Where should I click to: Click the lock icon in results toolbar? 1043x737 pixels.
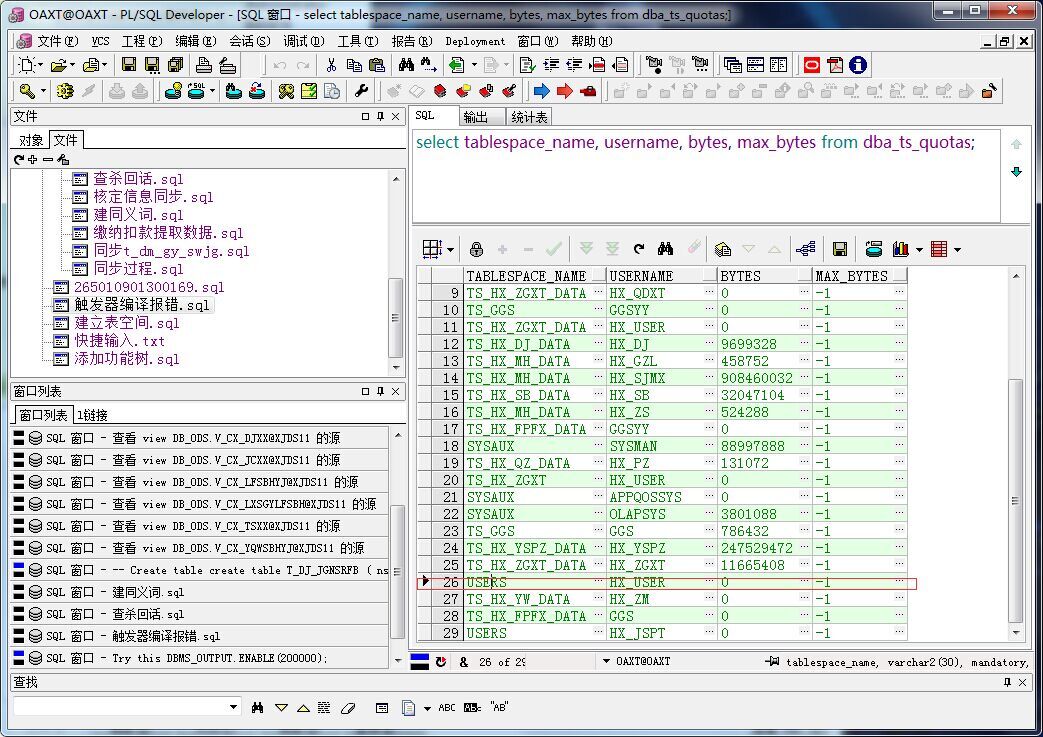point(476,249)
